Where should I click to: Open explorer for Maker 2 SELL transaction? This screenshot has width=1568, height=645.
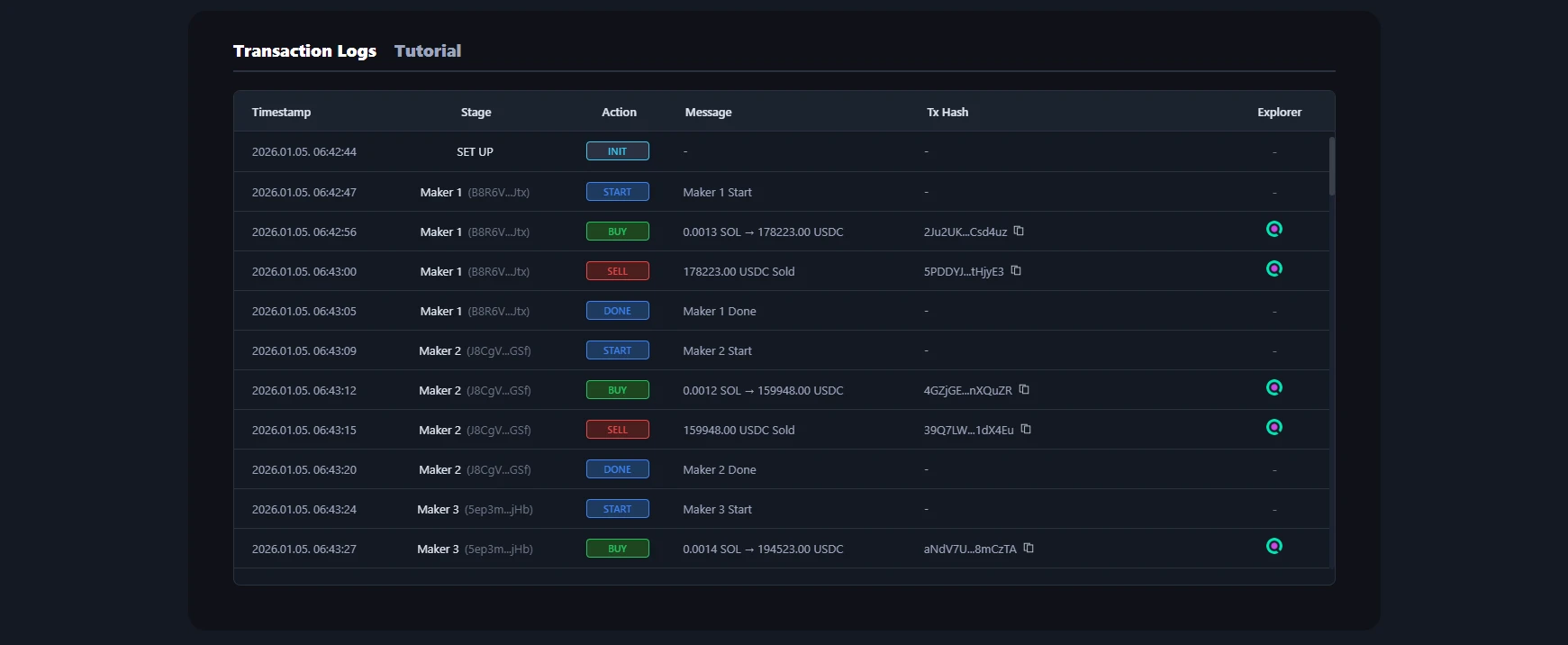1273,427
